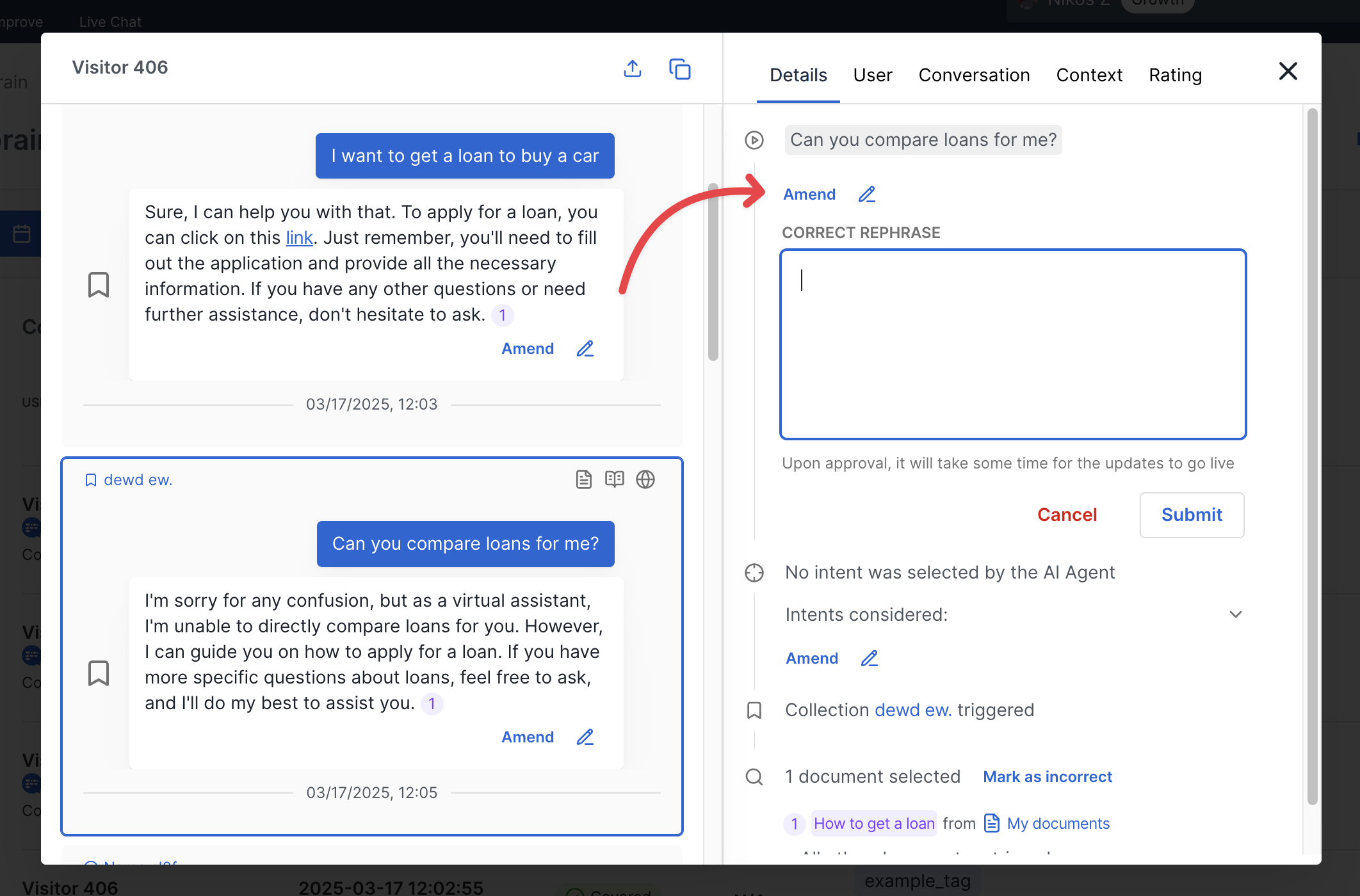Click the Submit button
The width and height of the screenshot is (1360, 896).
click(1191, 515)
